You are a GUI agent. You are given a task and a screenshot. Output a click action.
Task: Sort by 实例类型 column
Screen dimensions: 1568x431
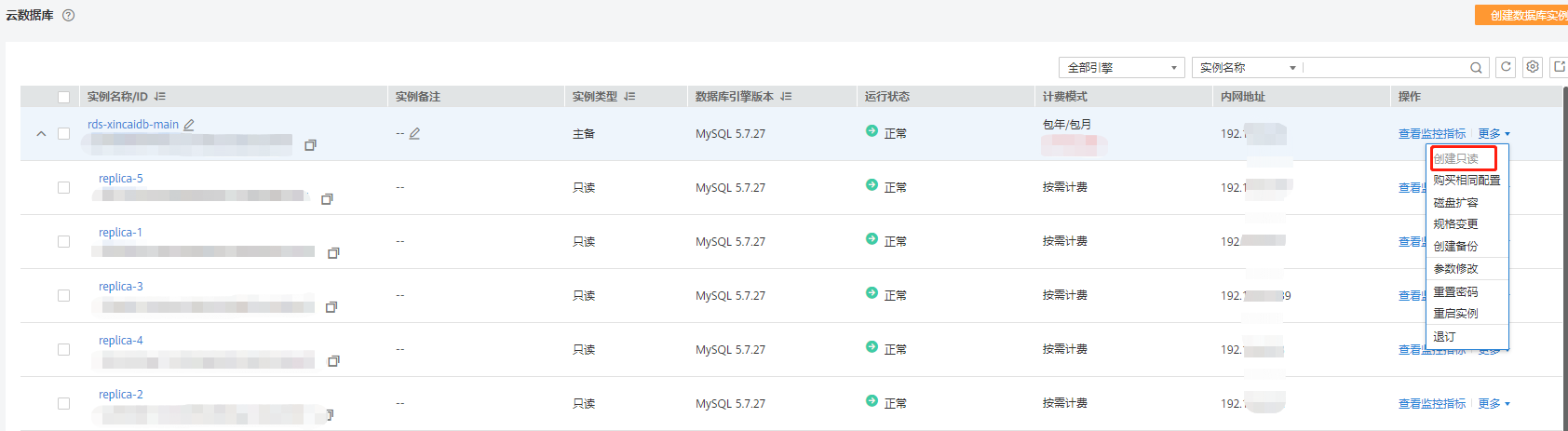[629, 97]
